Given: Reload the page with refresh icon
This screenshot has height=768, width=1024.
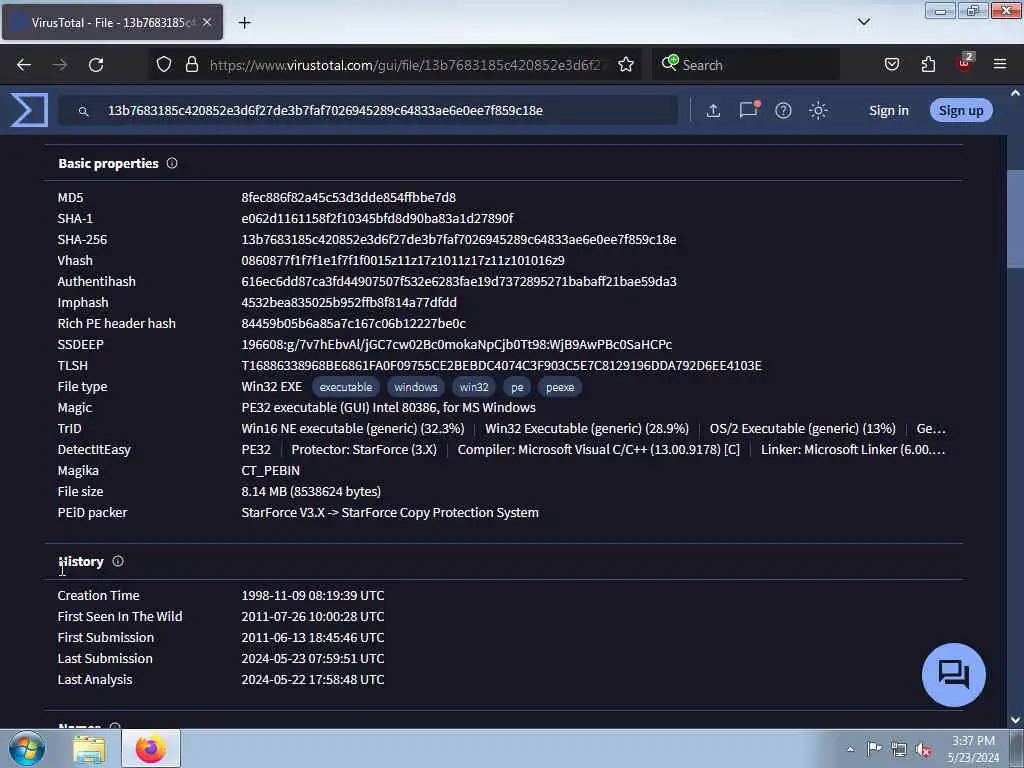Looking at the screenshot, I should 96,65.
